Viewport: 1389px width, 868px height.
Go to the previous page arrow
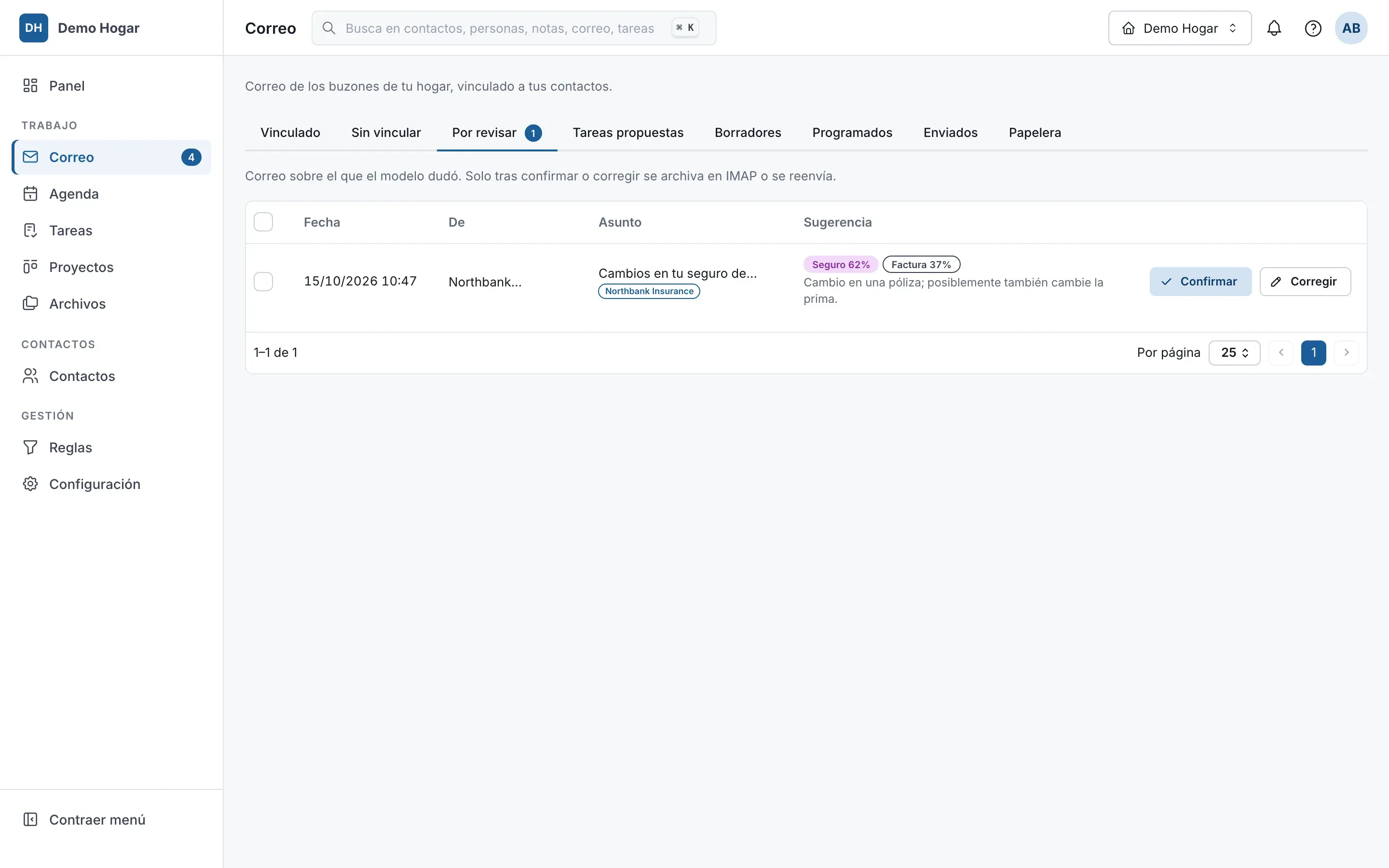(x=1281, y=353)
